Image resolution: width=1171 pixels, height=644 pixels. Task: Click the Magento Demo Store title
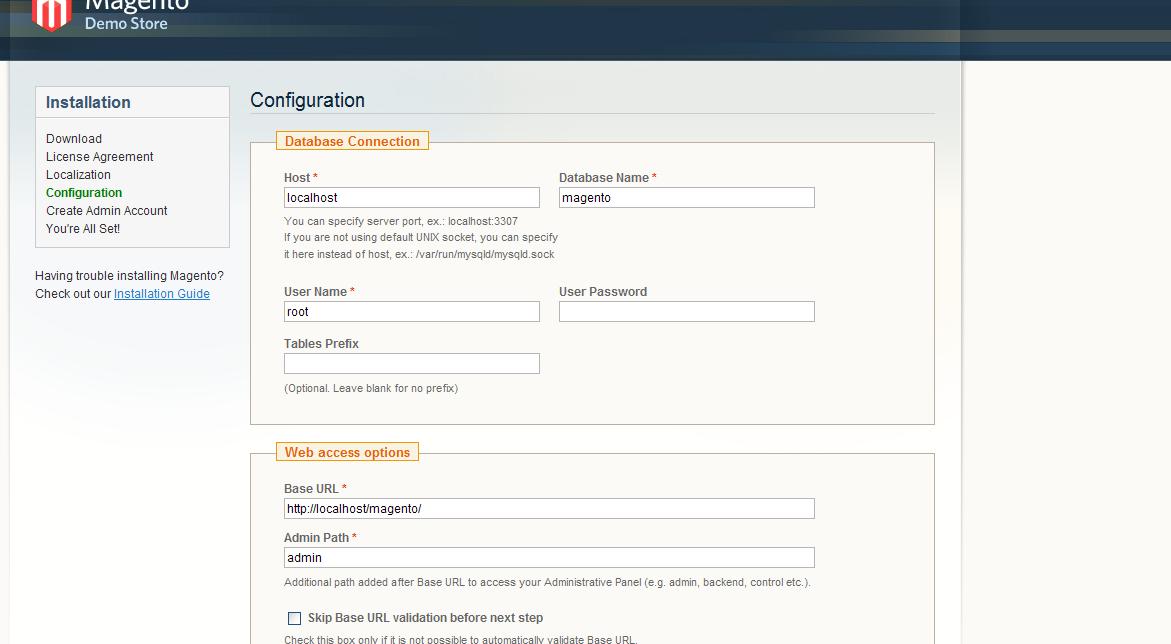click(x=135, y=14)
